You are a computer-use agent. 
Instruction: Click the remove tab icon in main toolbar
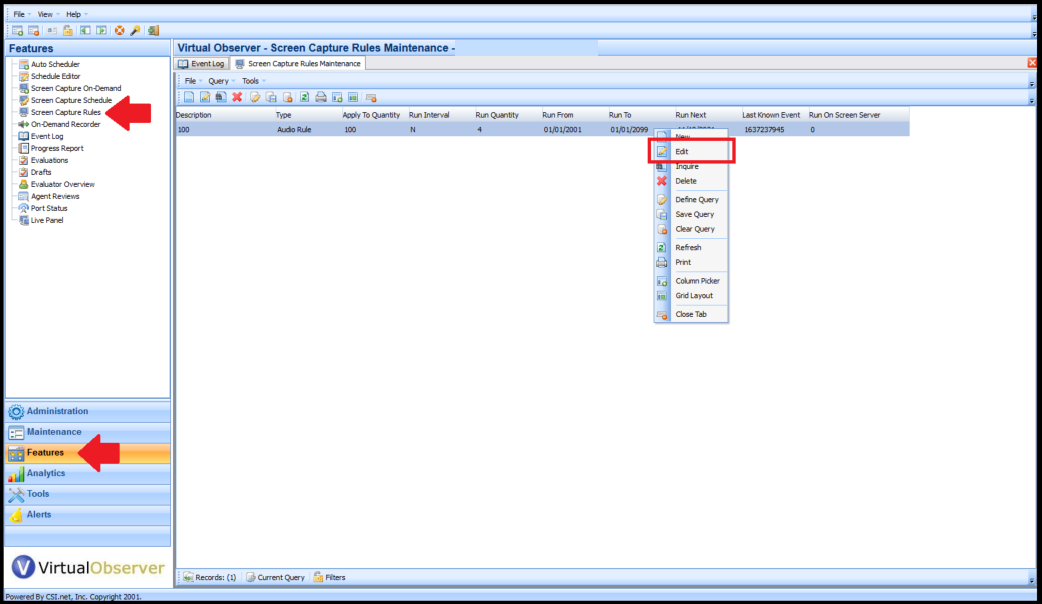point(33,31)
